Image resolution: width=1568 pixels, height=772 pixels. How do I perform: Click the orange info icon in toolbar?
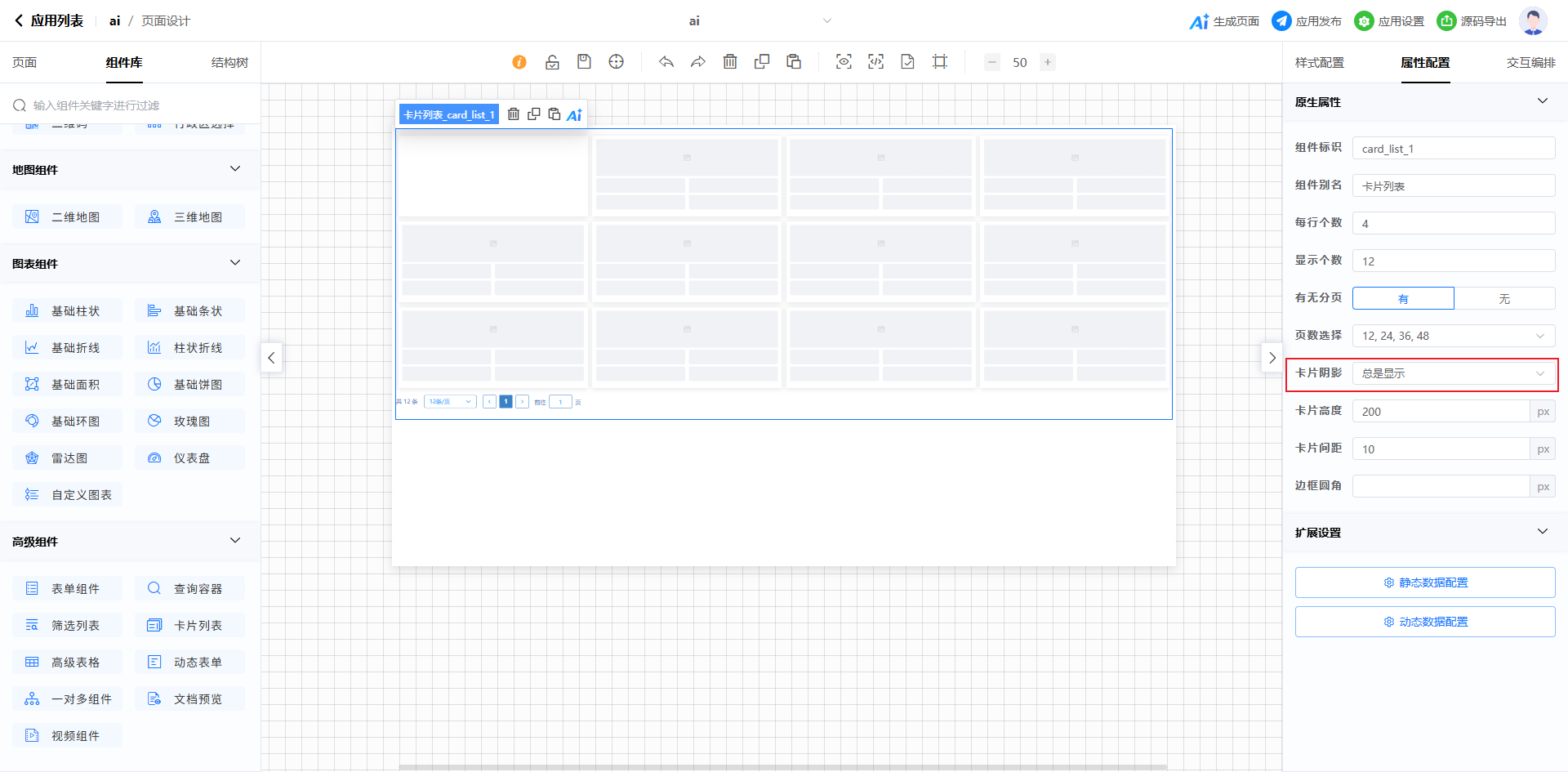point(519,62)
